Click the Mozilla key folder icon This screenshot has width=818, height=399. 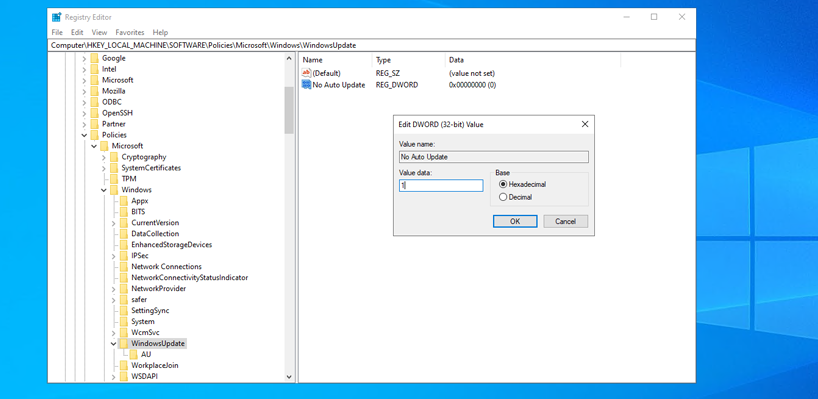[x=94, y=91]
